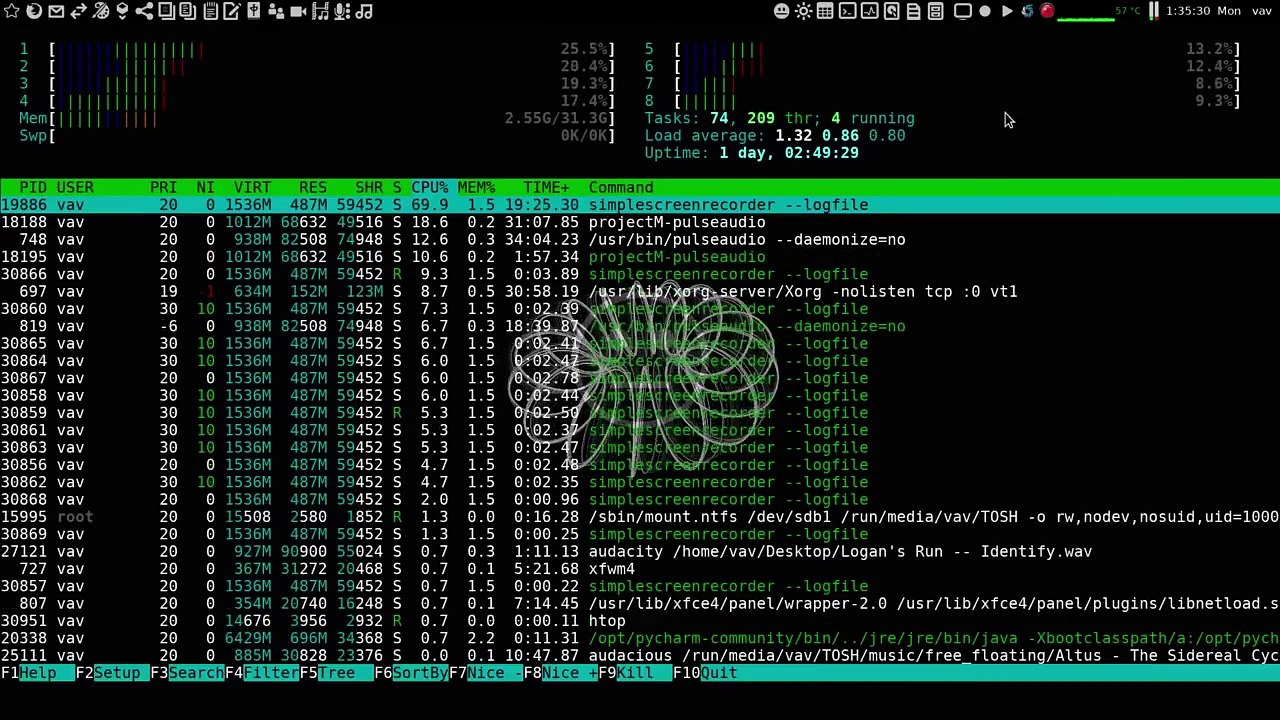Screen dimensions: 1280x720
Task: Select process row PID 18188 projectM-pulseaudio
Action: [x=640, y=222]
